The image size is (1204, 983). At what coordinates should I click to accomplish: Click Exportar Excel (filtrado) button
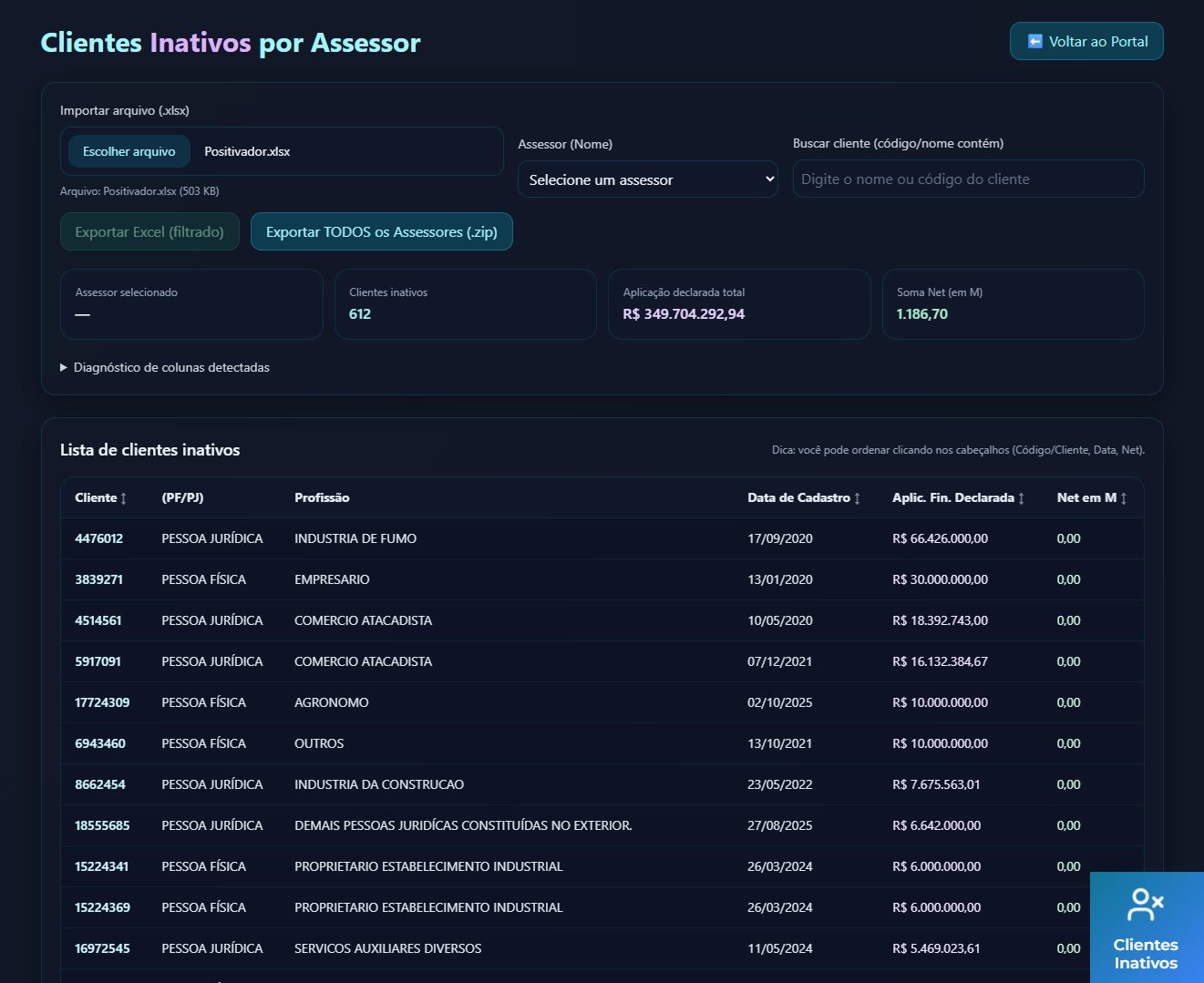click(x=149, y=232)
